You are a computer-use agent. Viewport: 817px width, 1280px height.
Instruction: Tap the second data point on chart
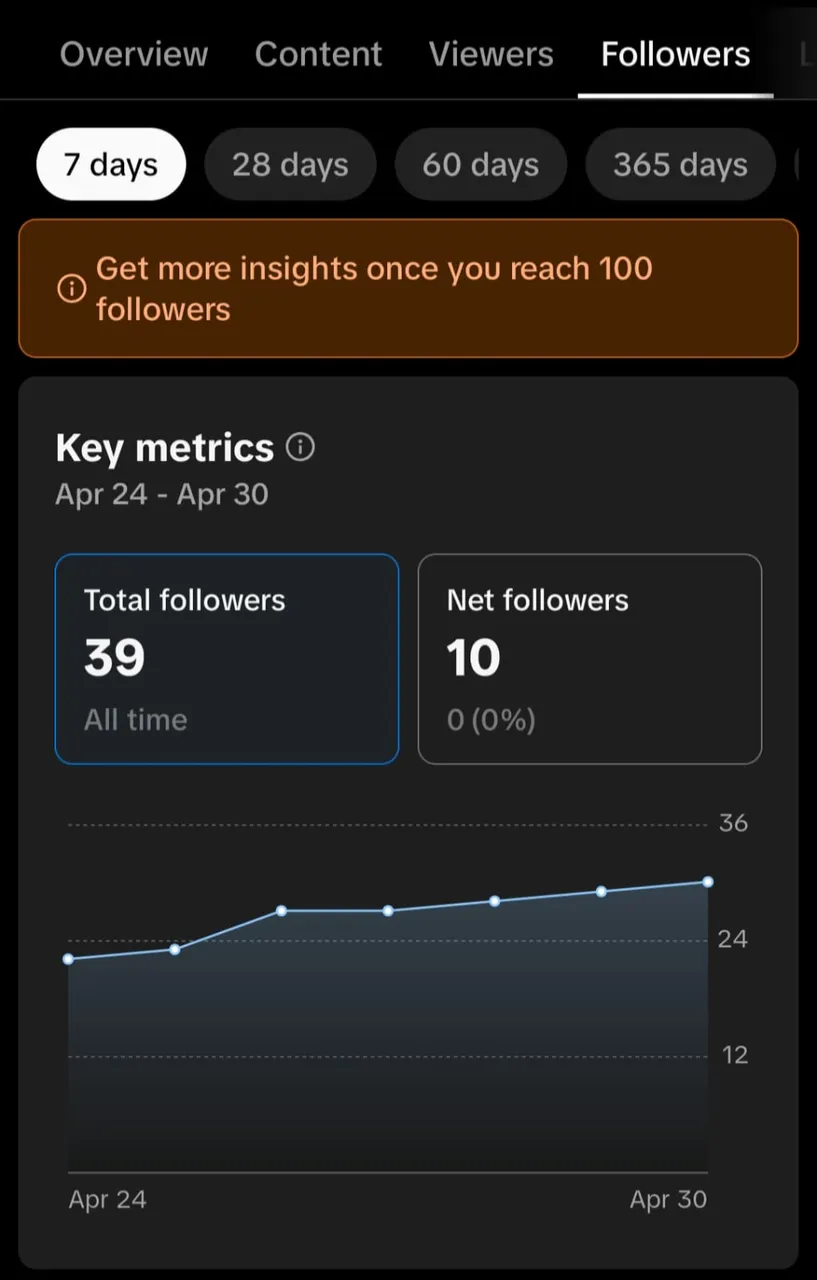click(175, 949)
